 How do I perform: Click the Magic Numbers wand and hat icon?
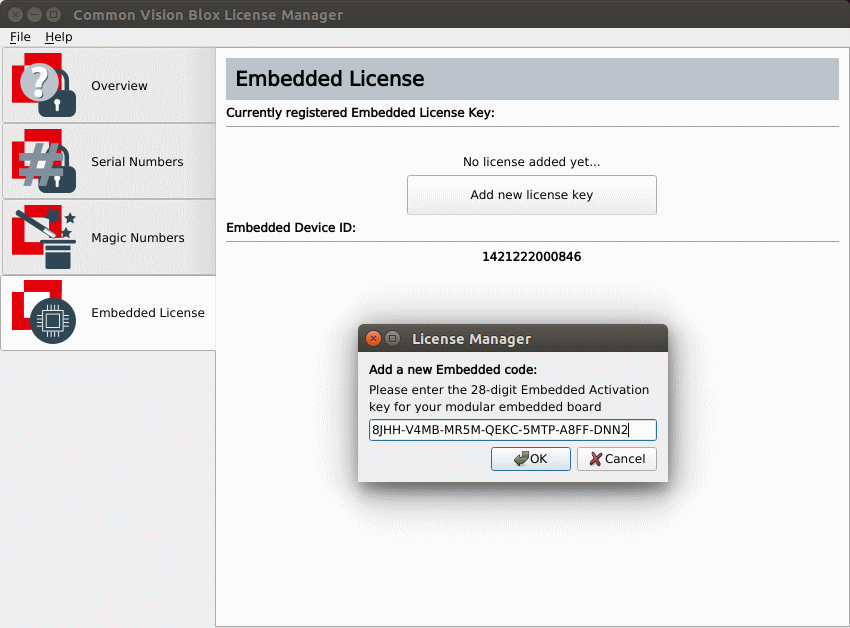coord(44,238)
